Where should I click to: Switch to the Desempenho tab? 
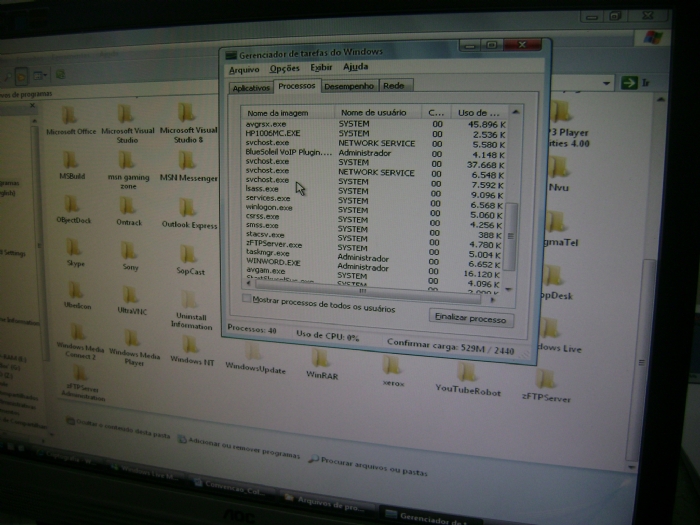pyautogui.click(x=349, y=86)
